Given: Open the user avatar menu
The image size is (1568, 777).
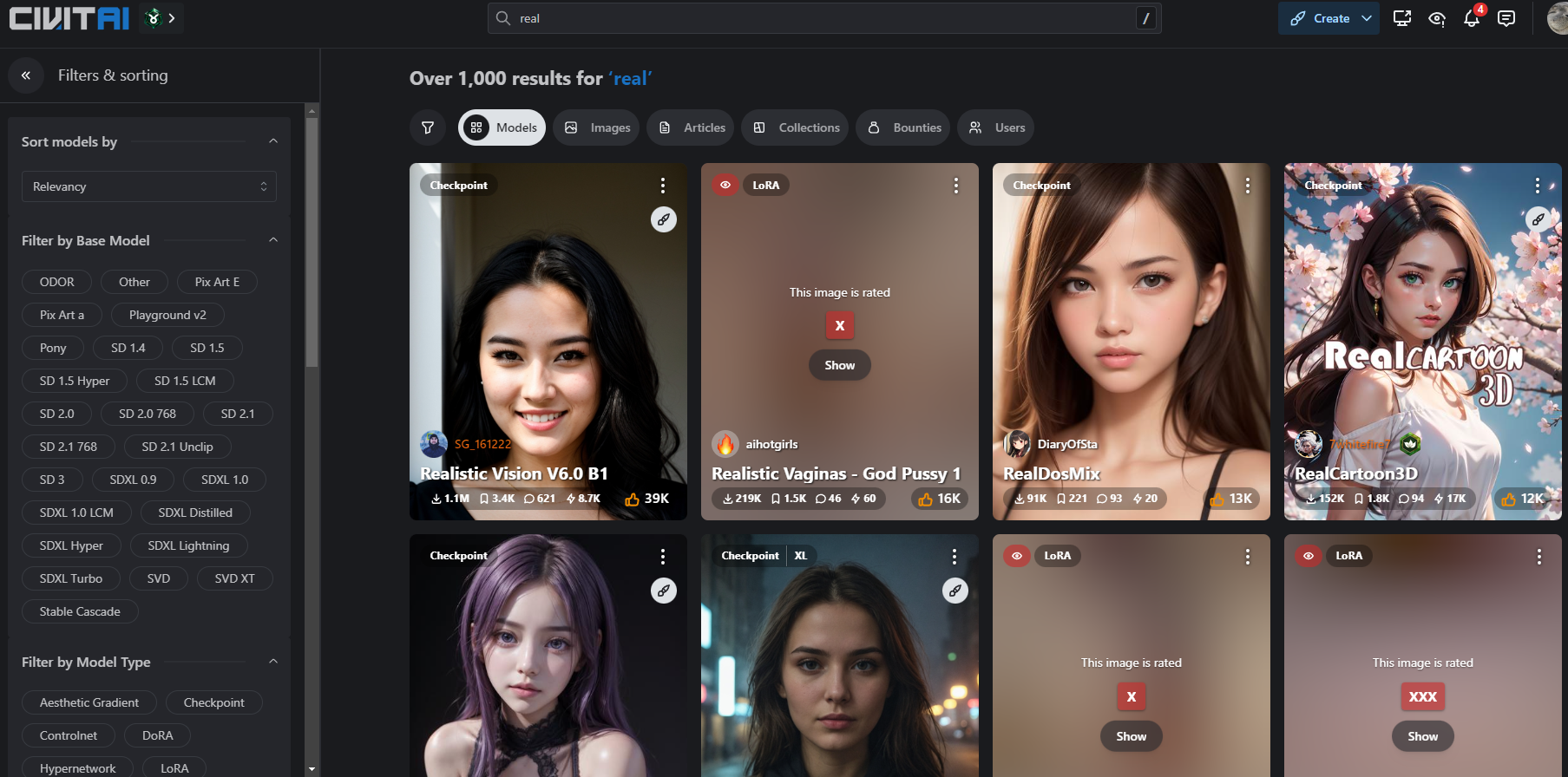Looking at the screenshot, I should point(1558,18).
